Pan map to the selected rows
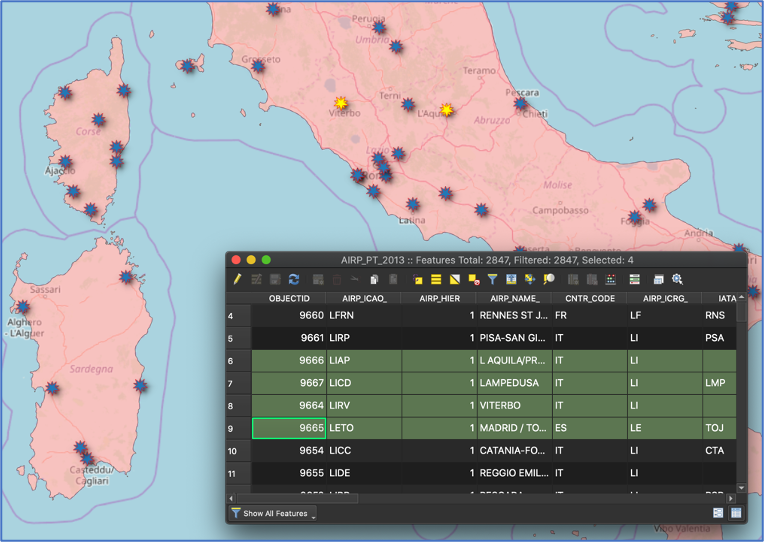The image size is (764, 542). tap(530, 280)
